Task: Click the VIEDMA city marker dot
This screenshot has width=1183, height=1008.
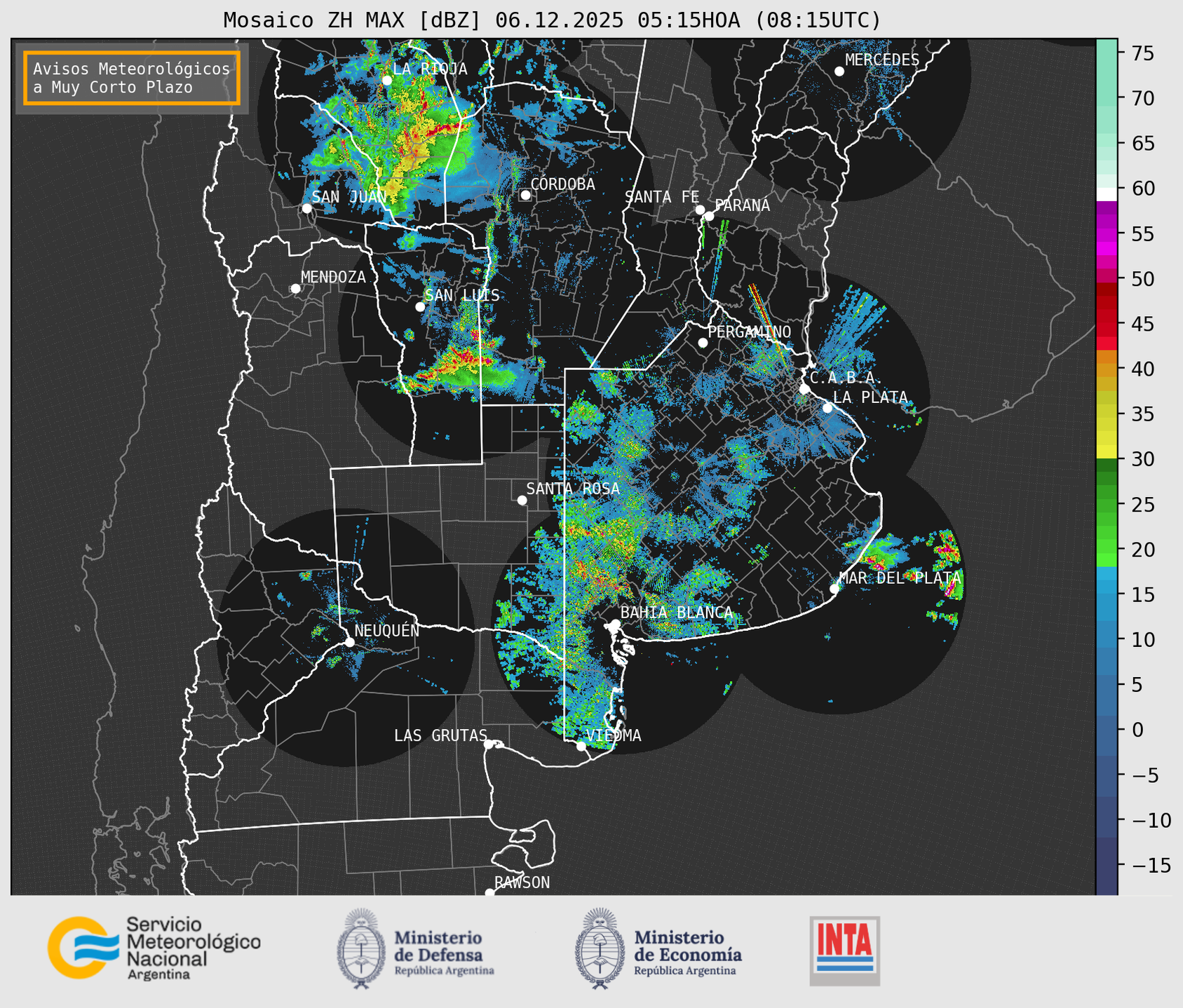Action: pos(581,746)
